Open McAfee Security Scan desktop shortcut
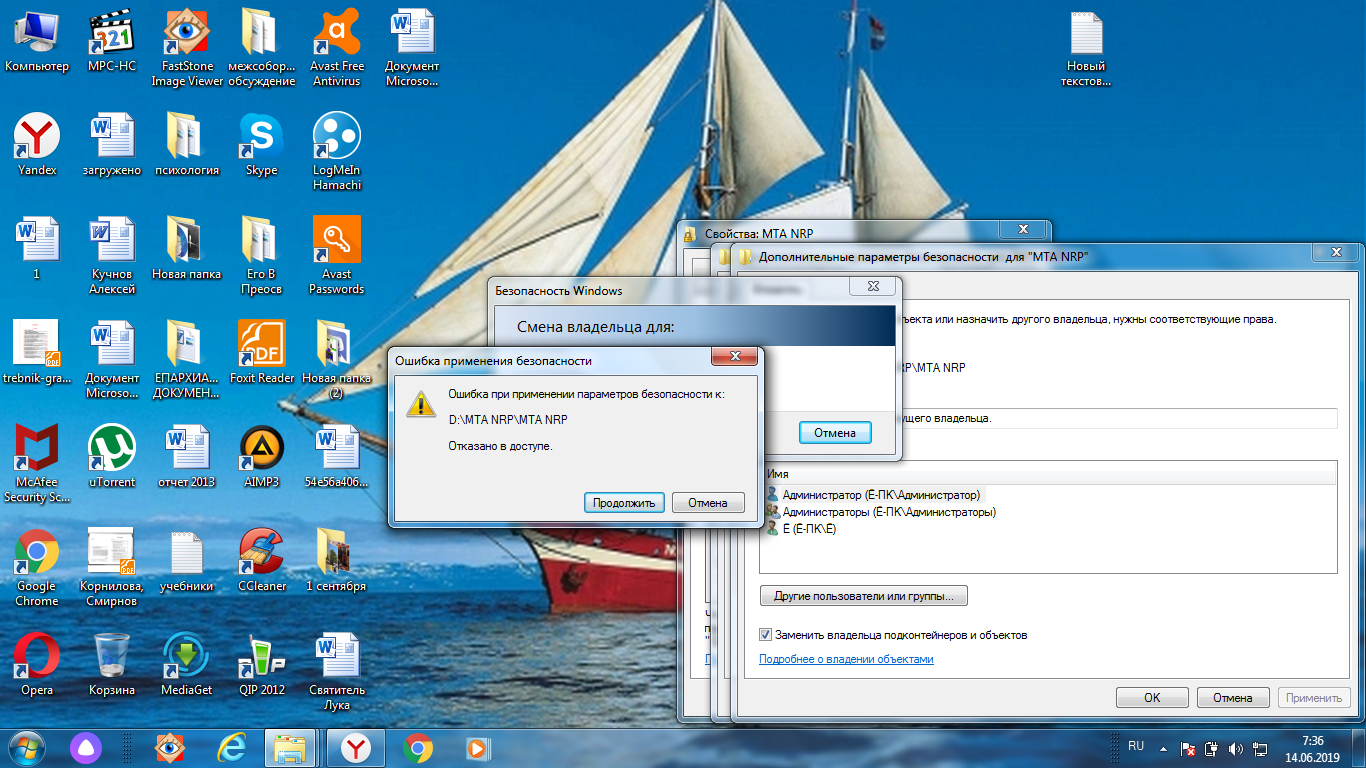The width and height of the screenshot is (1366, 768). click(x=37, y=464)
